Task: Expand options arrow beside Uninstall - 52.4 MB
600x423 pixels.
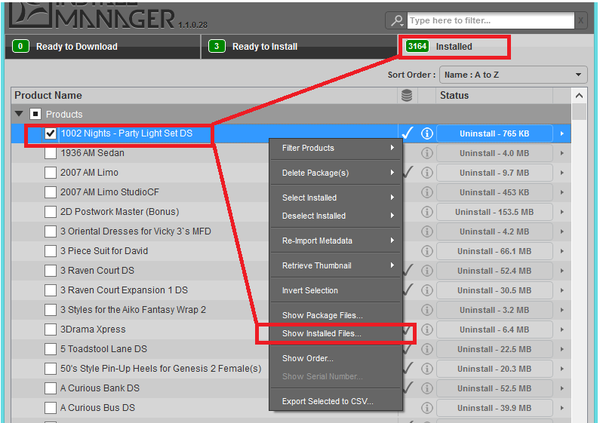Action: [x=562, y=271]
